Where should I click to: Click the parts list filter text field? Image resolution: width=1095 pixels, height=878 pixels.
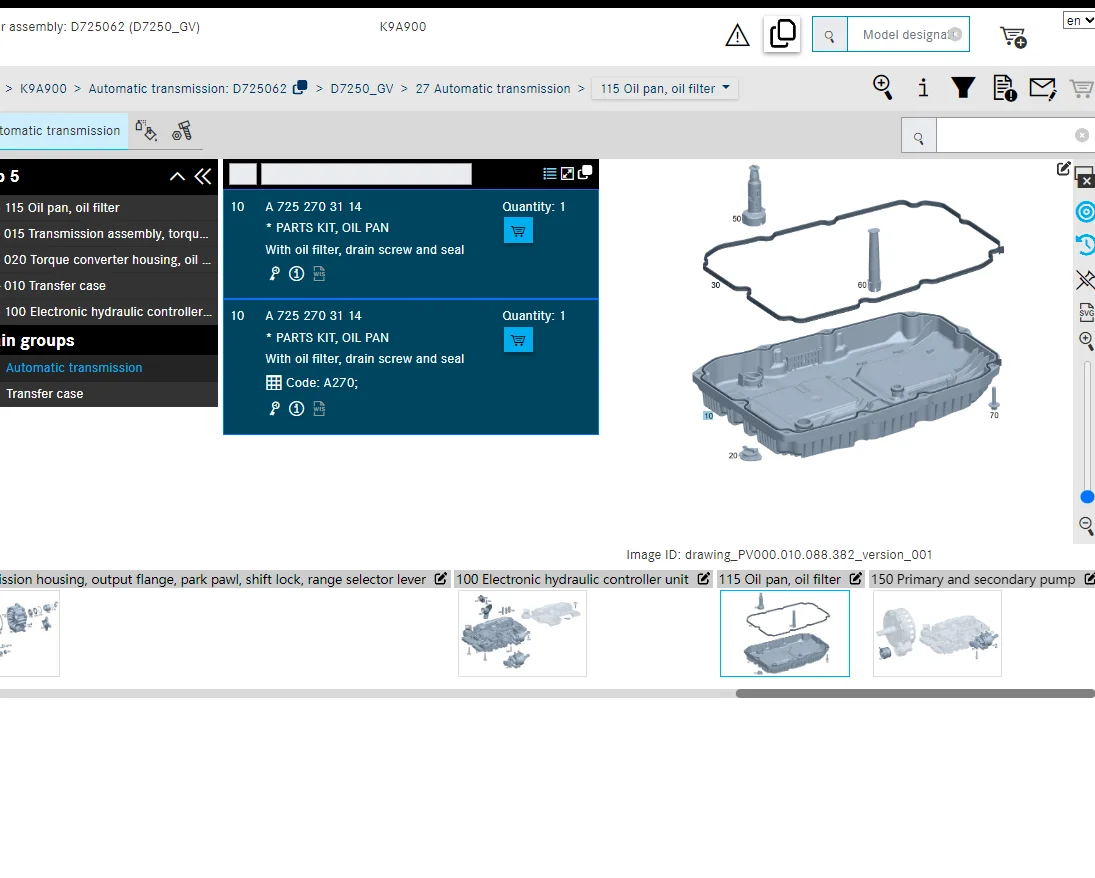366,174
